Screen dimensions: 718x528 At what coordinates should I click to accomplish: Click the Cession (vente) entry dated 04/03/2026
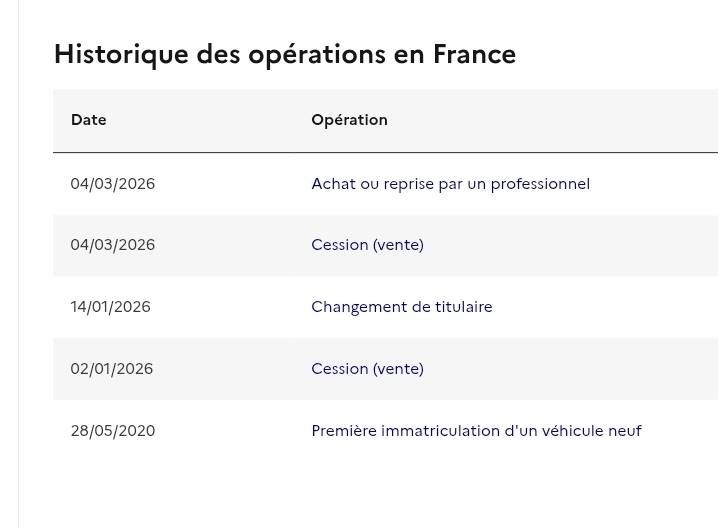367,245
